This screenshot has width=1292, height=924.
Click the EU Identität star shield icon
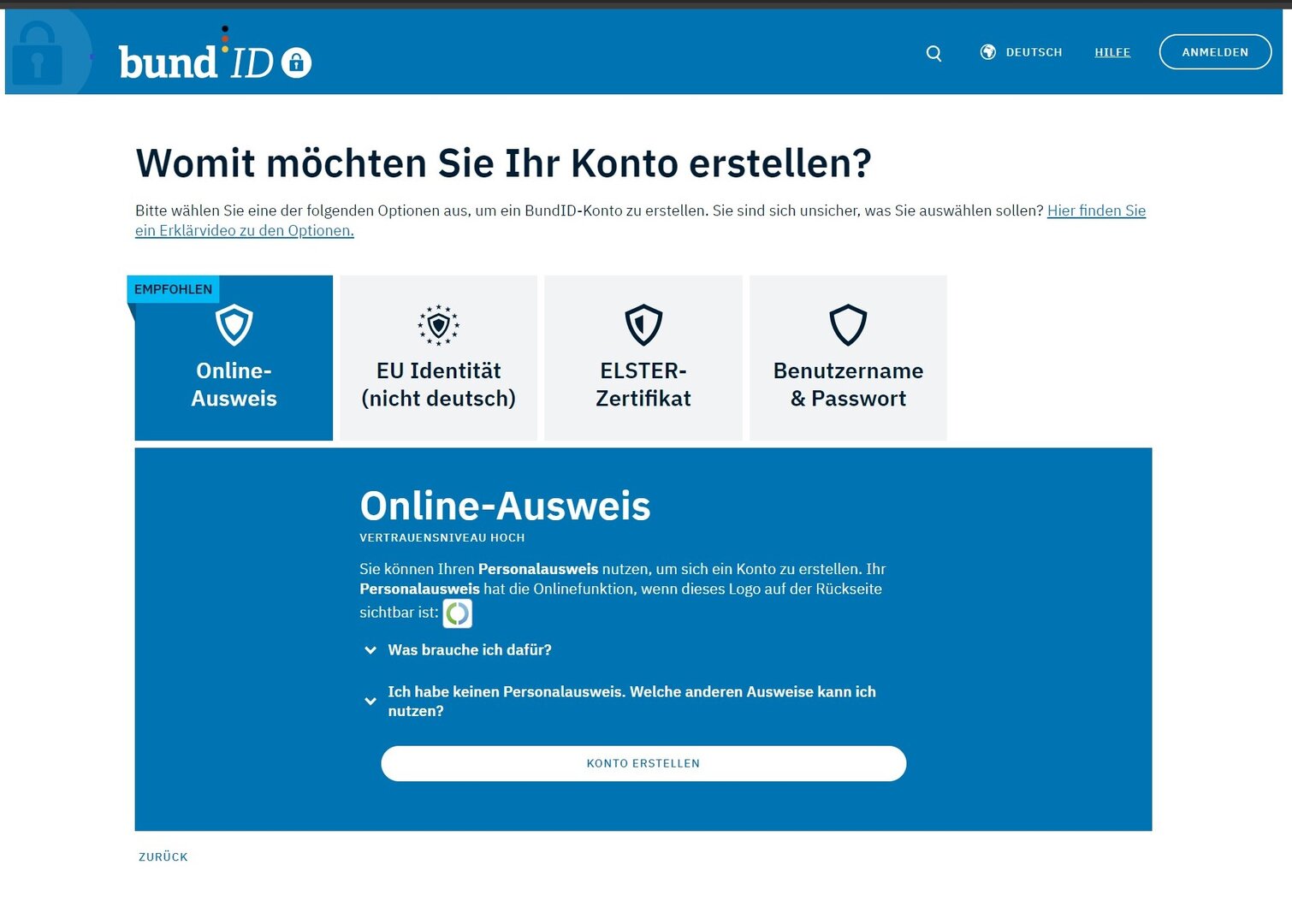pyautogui.click(x=438, y=325)
